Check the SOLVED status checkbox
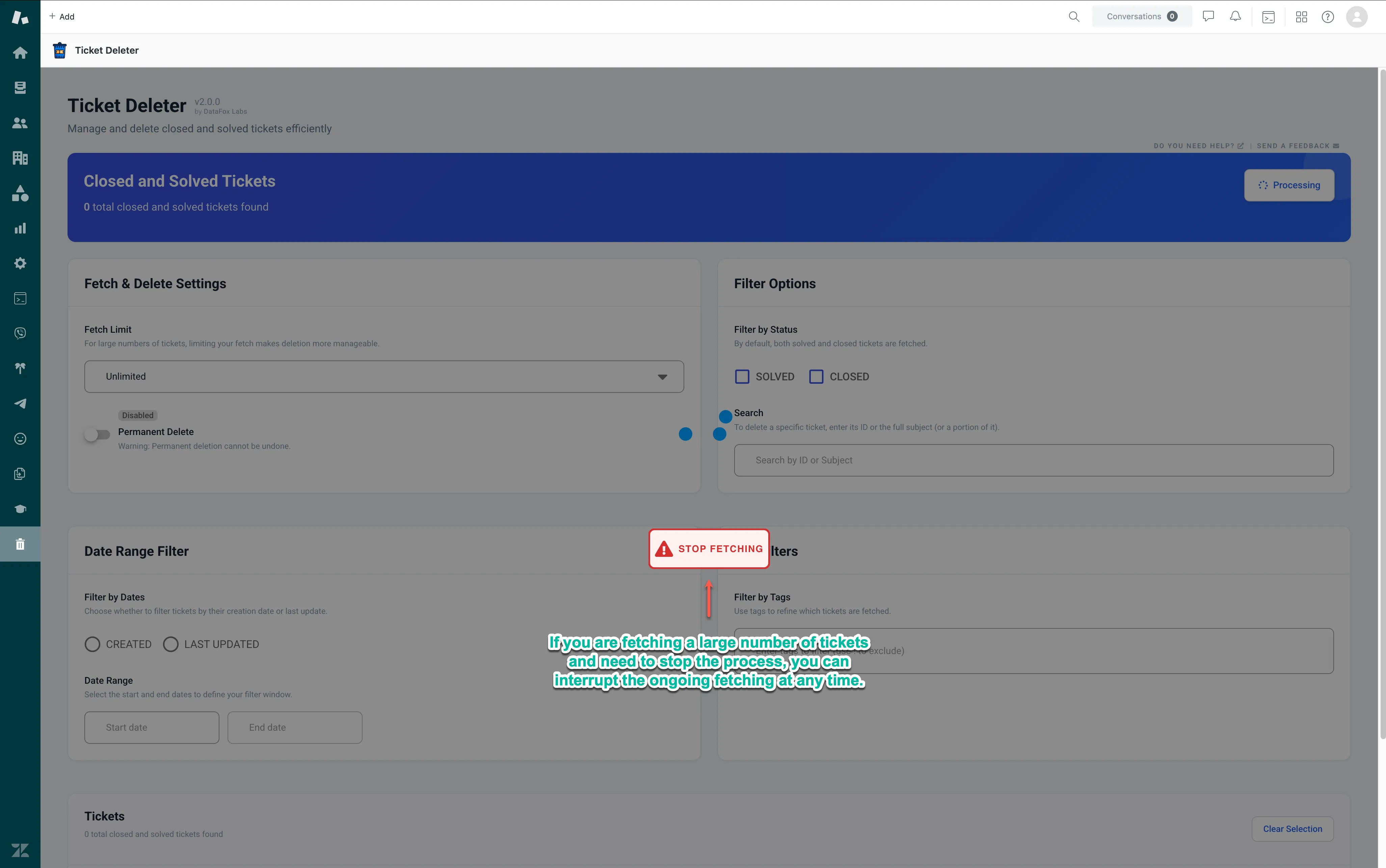Viewport: 1386px width, 868px height. click(742, 377)
